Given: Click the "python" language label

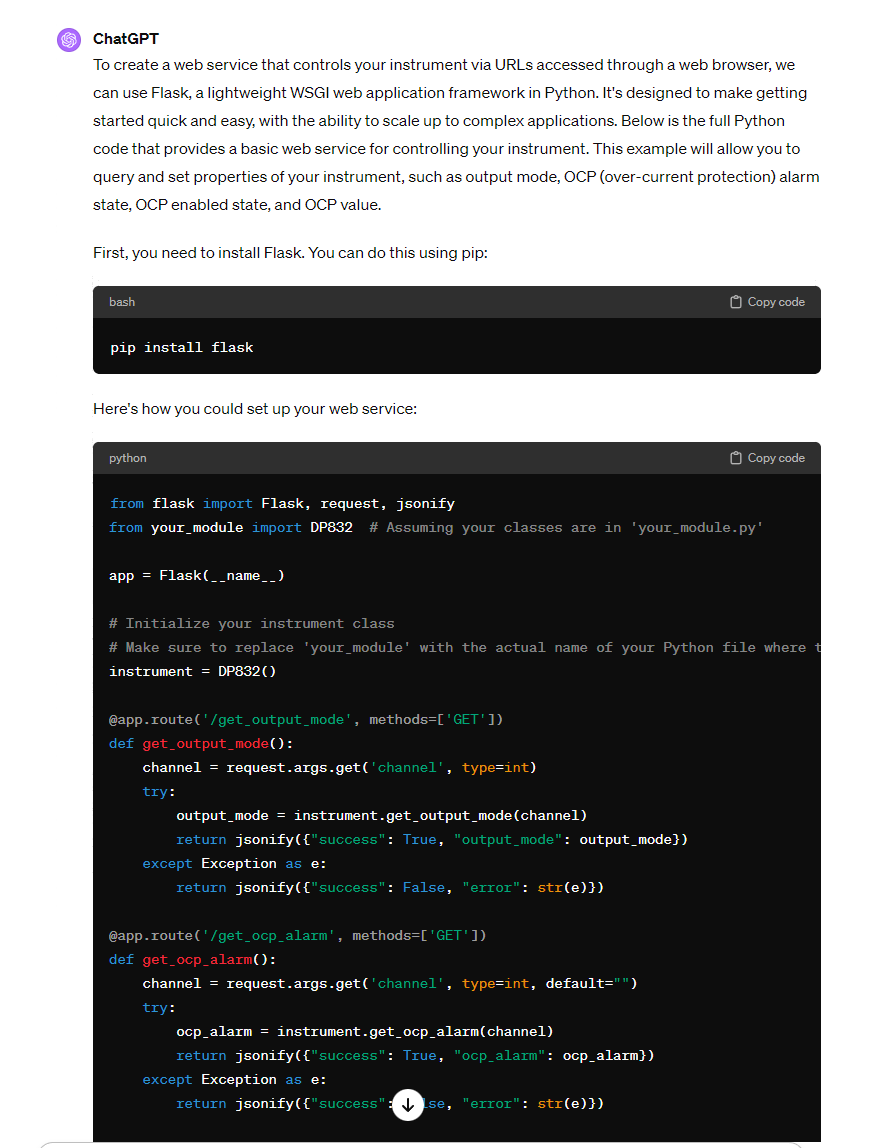Looking at the screenshot, I should coord(128,458).
